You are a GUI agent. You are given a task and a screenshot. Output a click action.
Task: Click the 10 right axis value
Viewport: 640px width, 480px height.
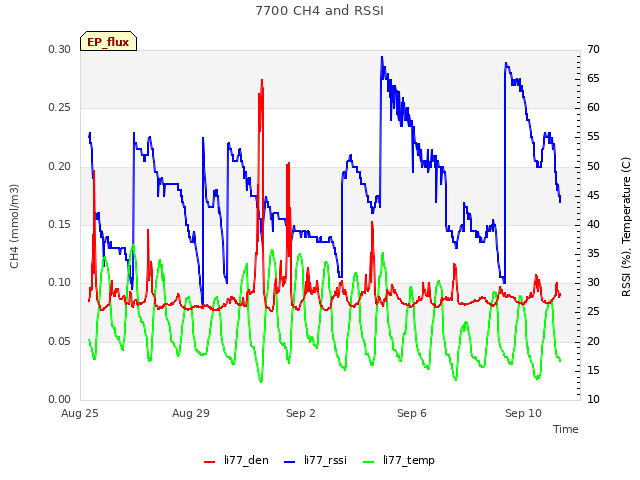pos(593,399)
